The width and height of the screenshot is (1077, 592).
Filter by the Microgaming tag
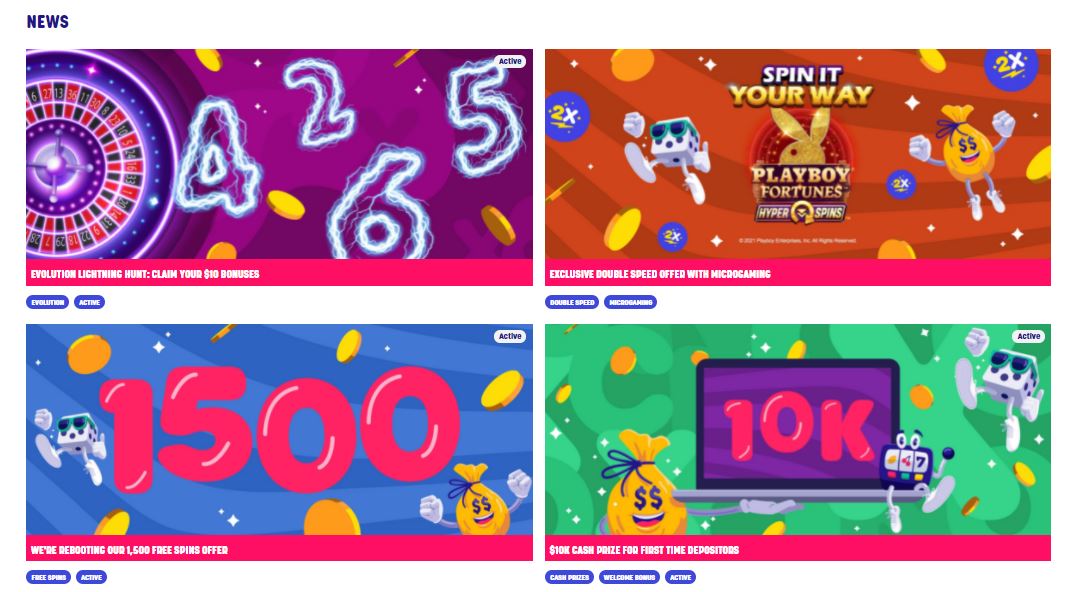coord(631,302)
